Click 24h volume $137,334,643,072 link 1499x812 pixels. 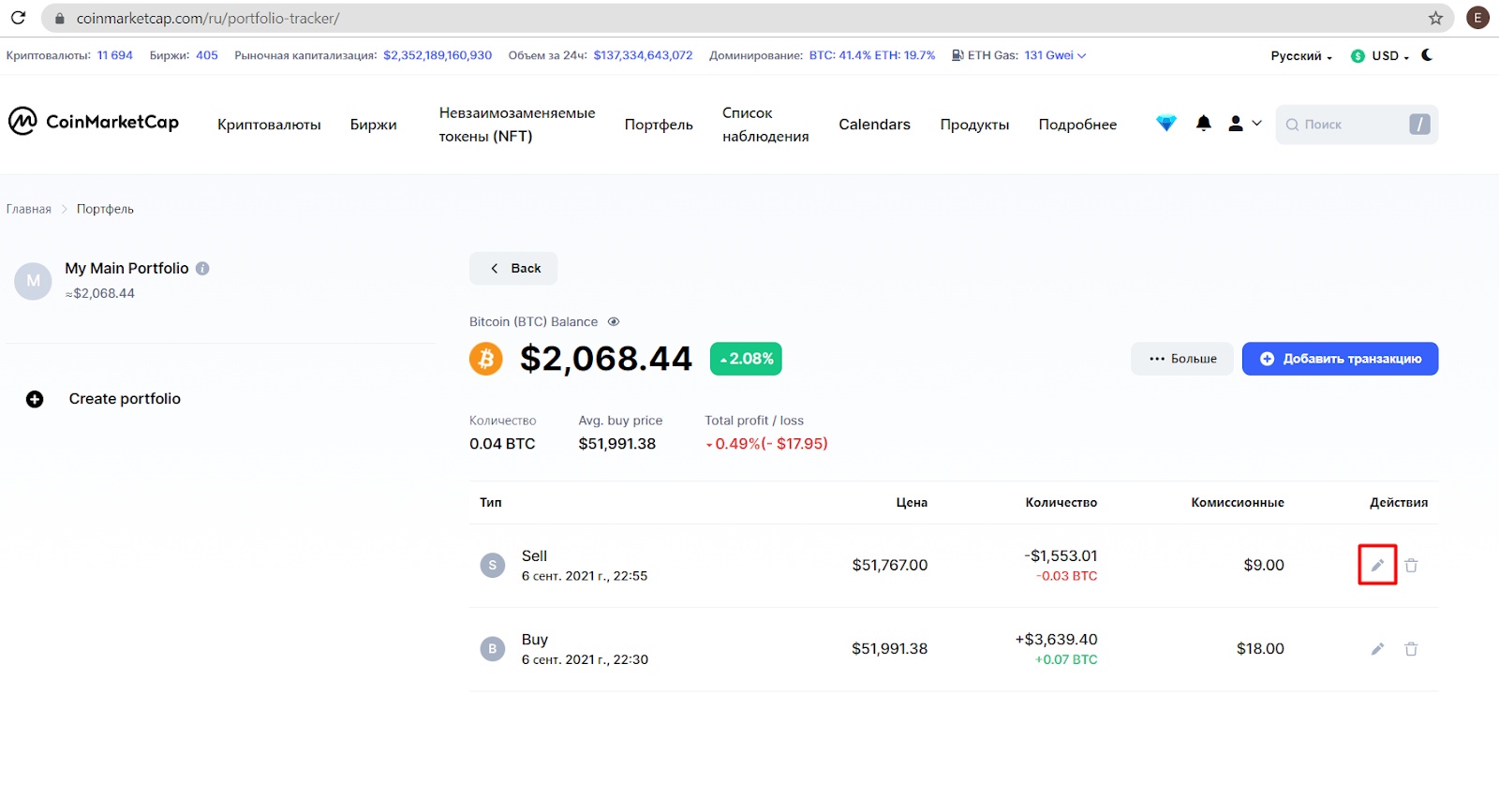[x=643, y=55]
